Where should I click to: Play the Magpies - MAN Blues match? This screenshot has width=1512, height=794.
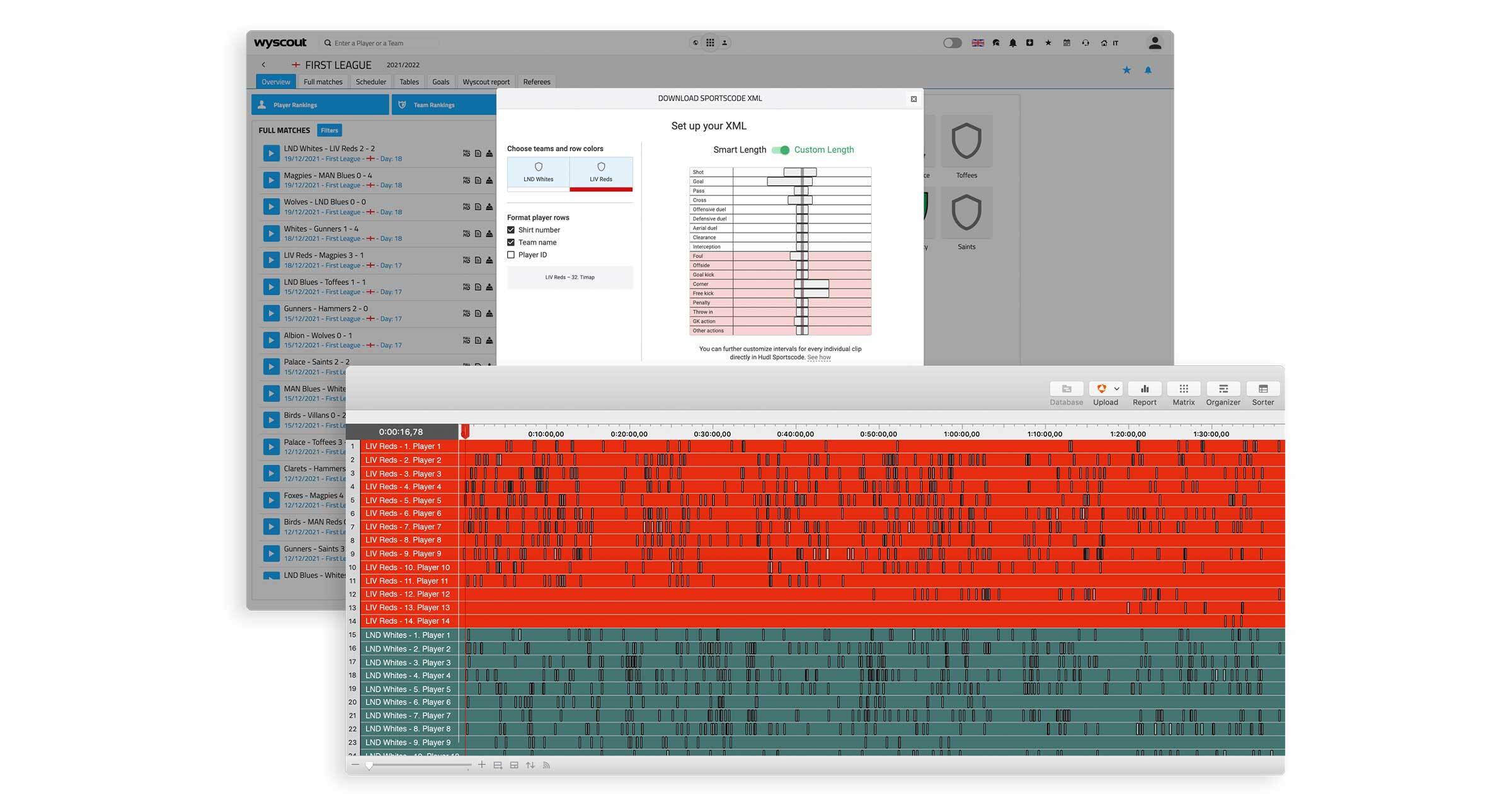tap(271, 180)
